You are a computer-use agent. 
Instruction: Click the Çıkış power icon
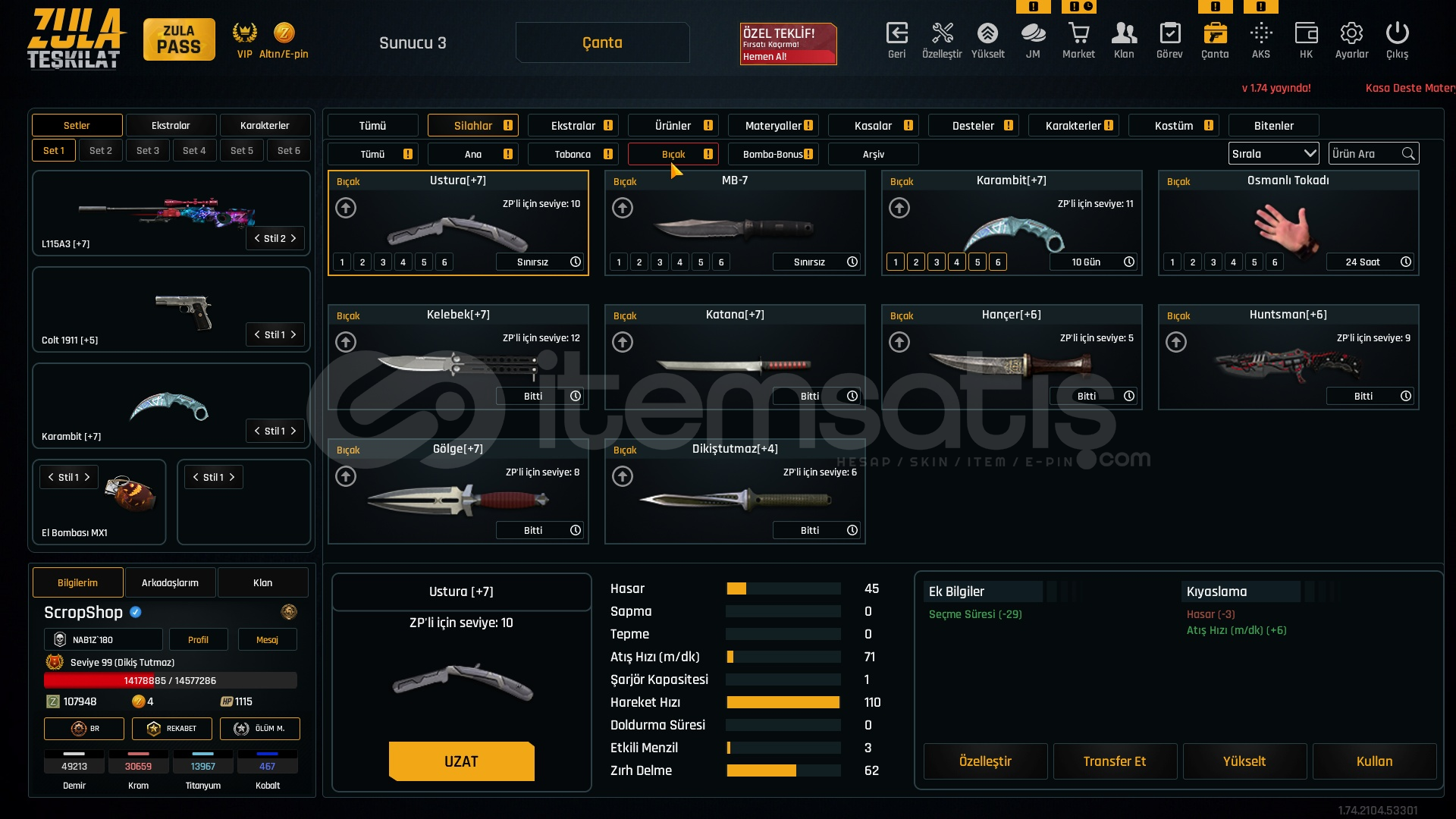(x=1397, y=34)
